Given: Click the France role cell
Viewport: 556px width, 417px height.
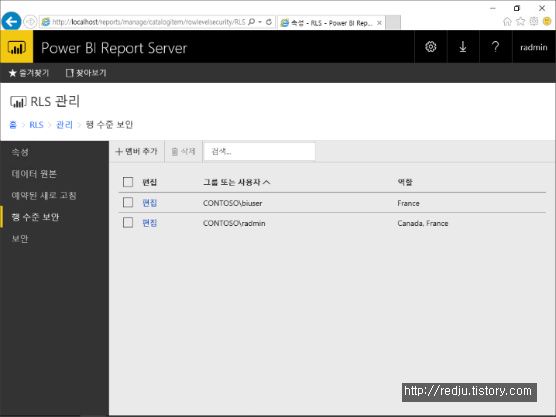Looking at the screenshot, I should [x=408, y=203].
